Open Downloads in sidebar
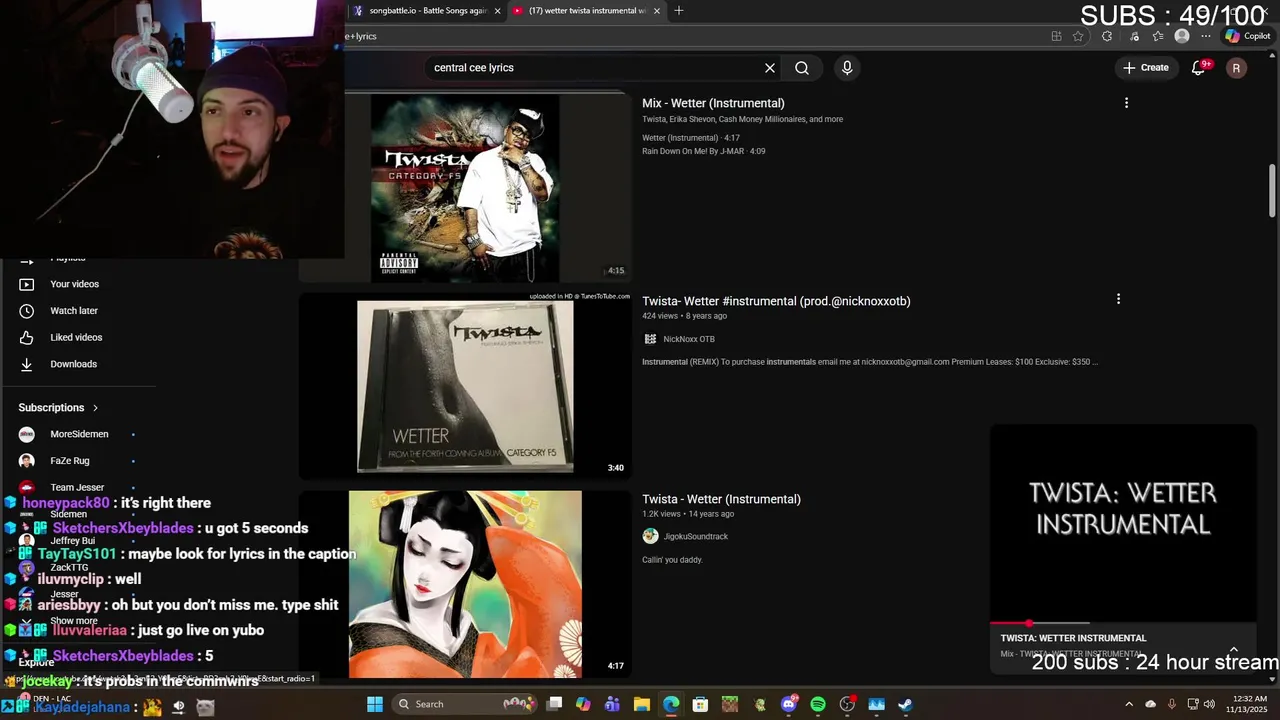The width and height of the screenshot is (1280, 720). click(73, 364)
